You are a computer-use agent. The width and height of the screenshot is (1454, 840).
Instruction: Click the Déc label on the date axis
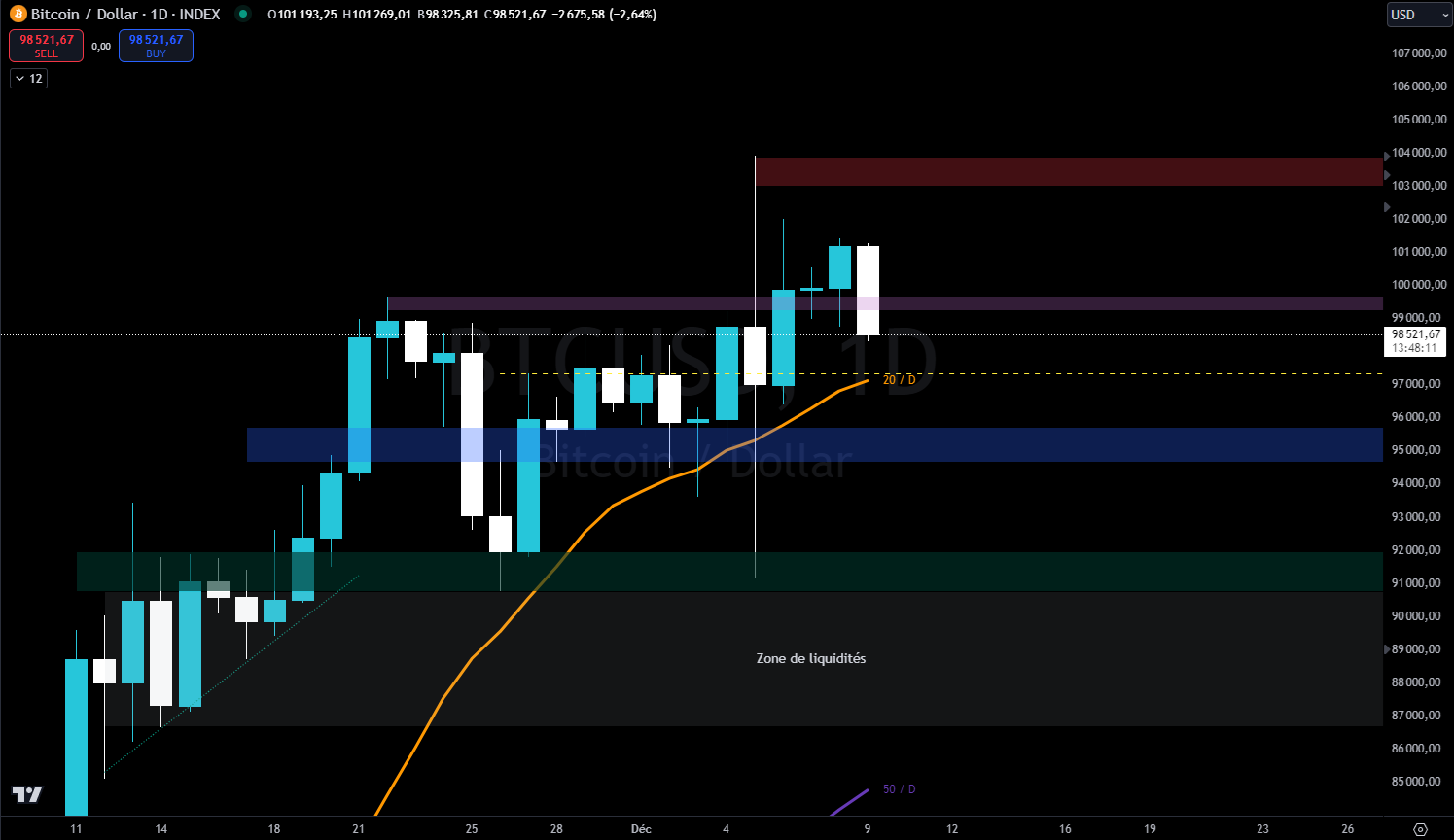[641, 829]
